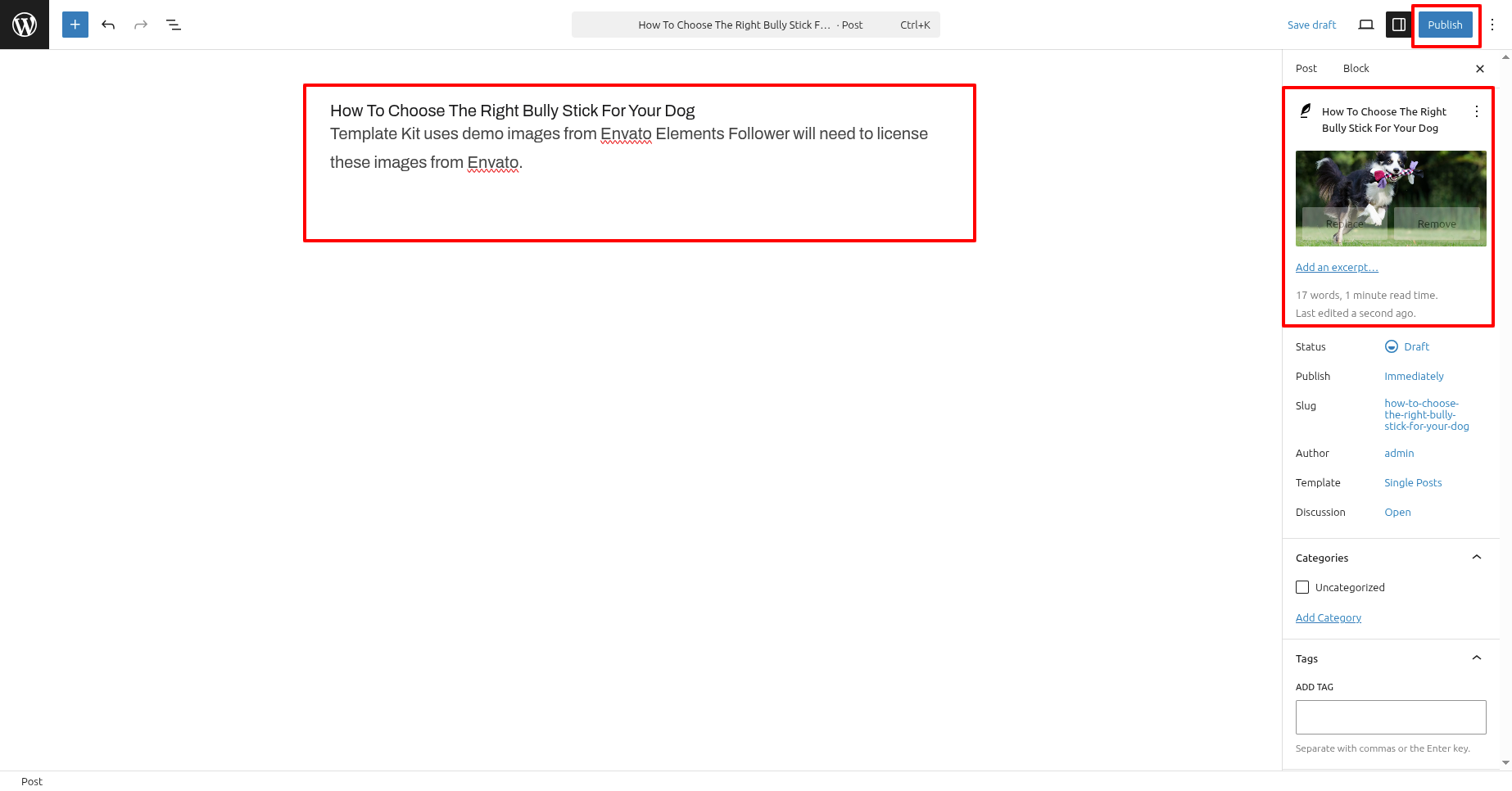1512x791 pixels.
Task: Open post actions three-dot menu in sidebar
Action: pos(1476,111)
